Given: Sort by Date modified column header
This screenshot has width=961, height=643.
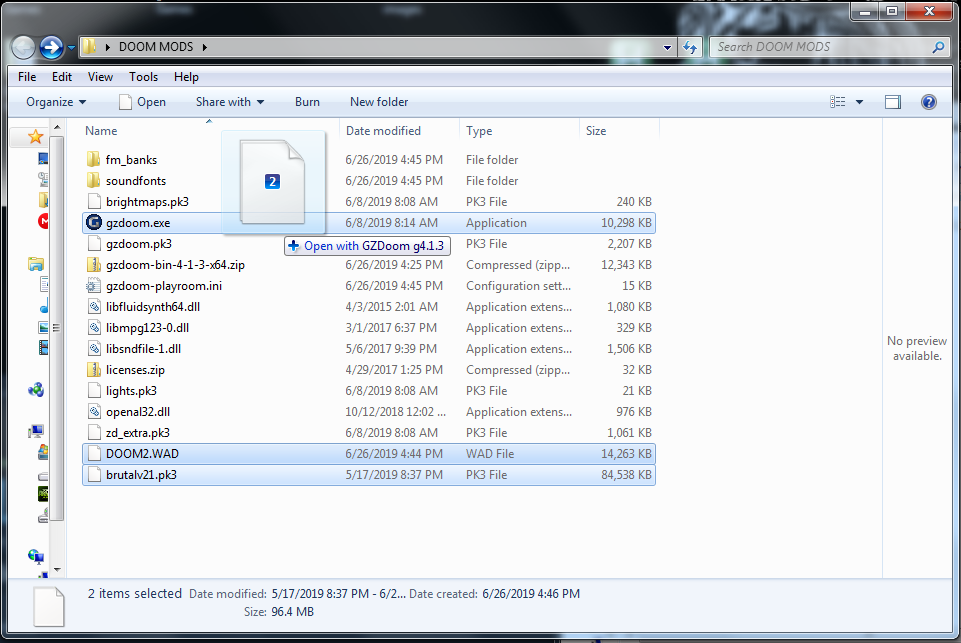Looking at the screenshot, I should point(399,131).
